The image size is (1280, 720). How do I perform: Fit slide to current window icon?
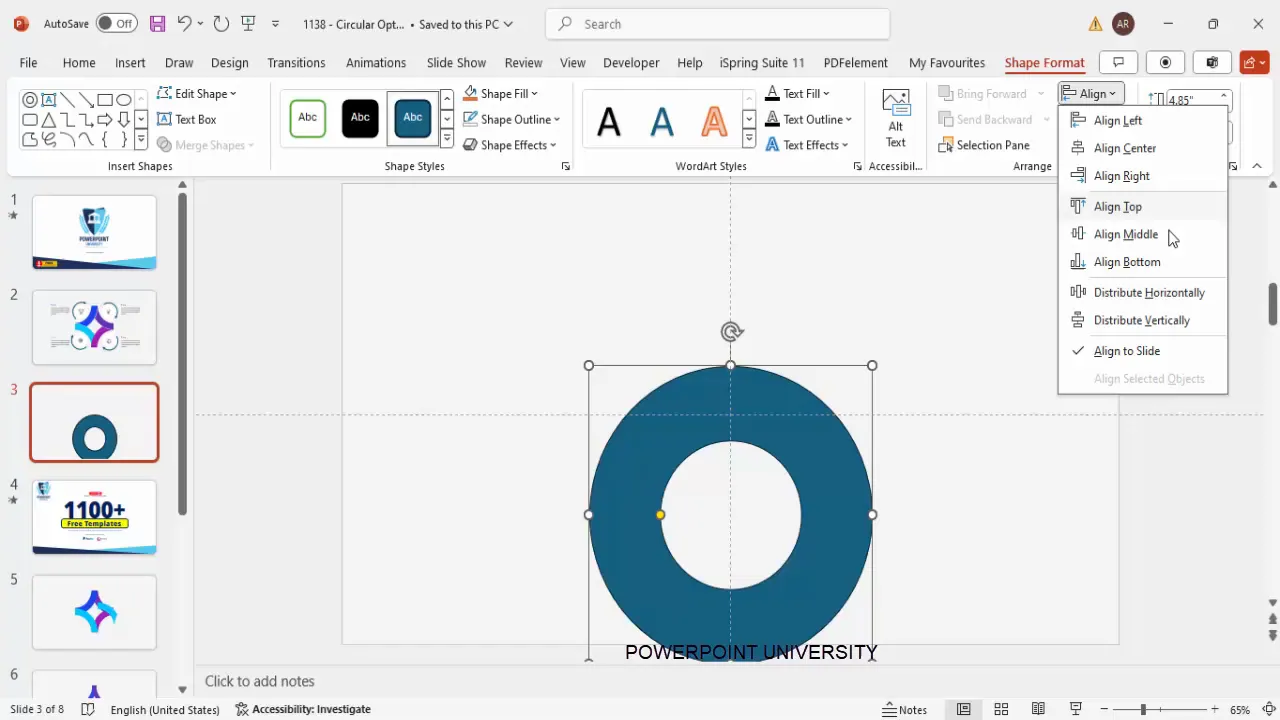coord(1268,709)
